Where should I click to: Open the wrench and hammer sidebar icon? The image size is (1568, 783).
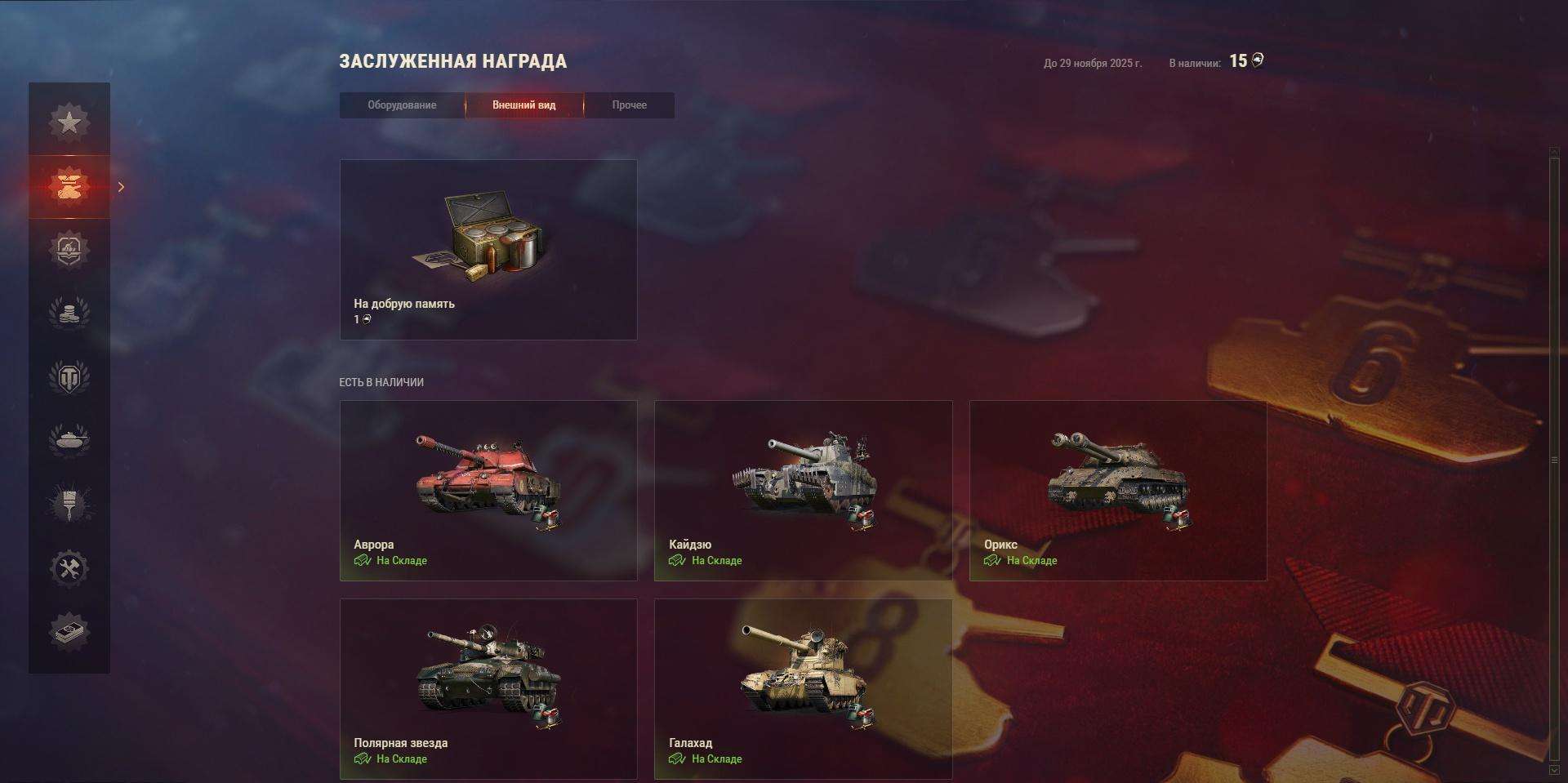tap(69, 567)
